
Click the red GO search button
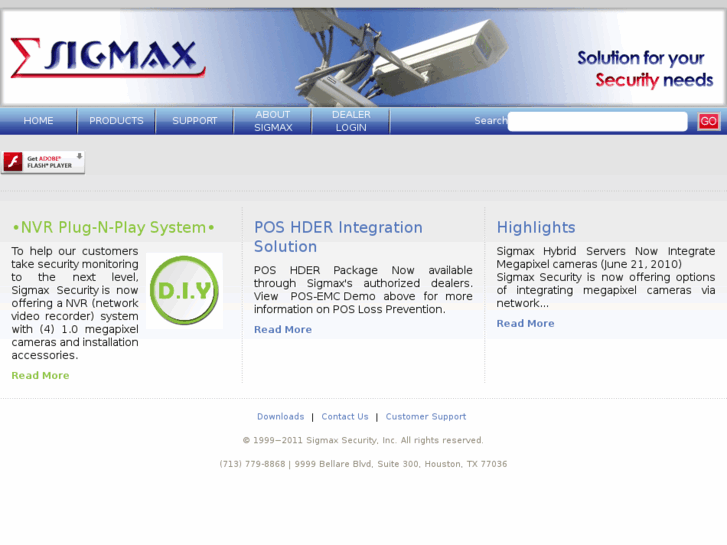pos(708,122)
